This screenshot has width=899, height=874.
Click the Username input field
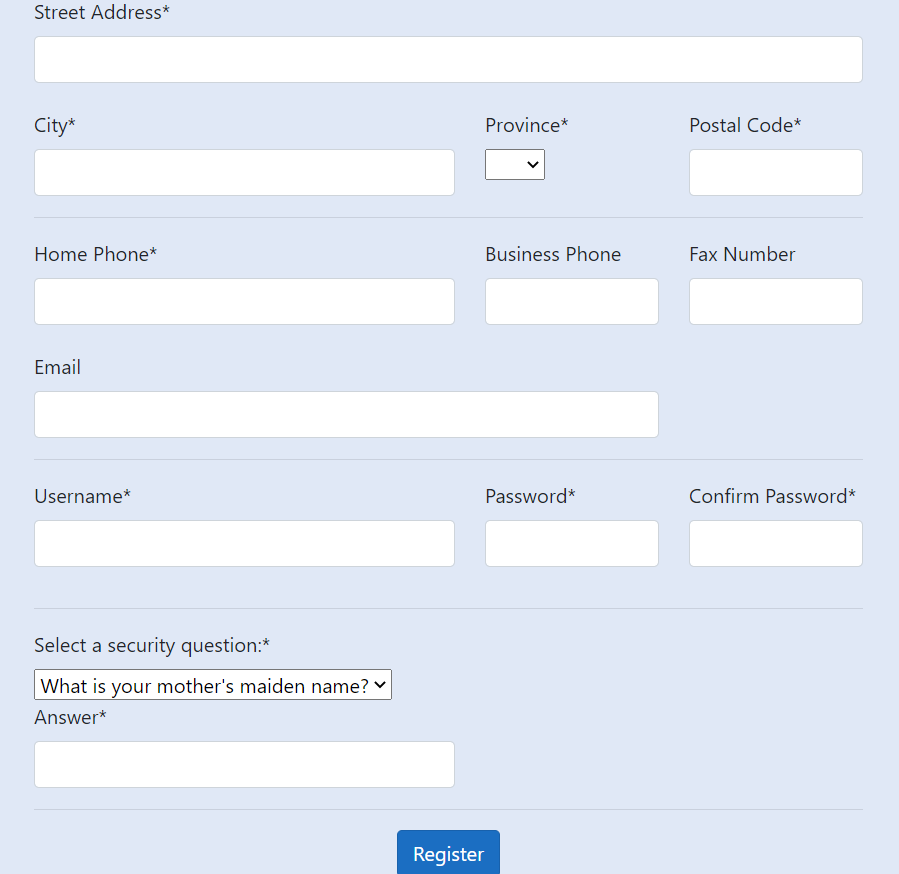pos(244,543)
